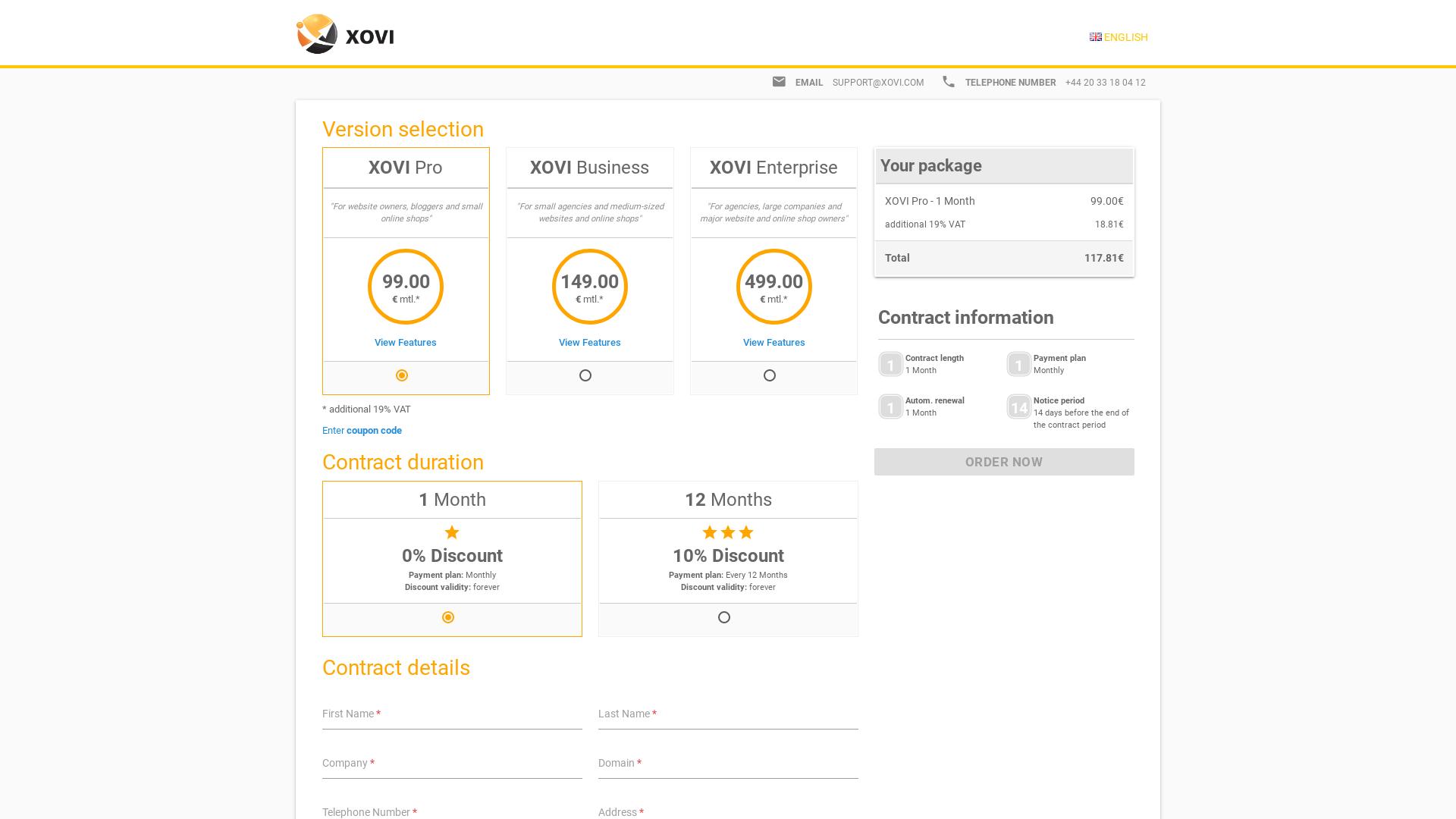Click the Payment plan badge icon
This screenshot has width=1456, height=819.
(1018, 365)
